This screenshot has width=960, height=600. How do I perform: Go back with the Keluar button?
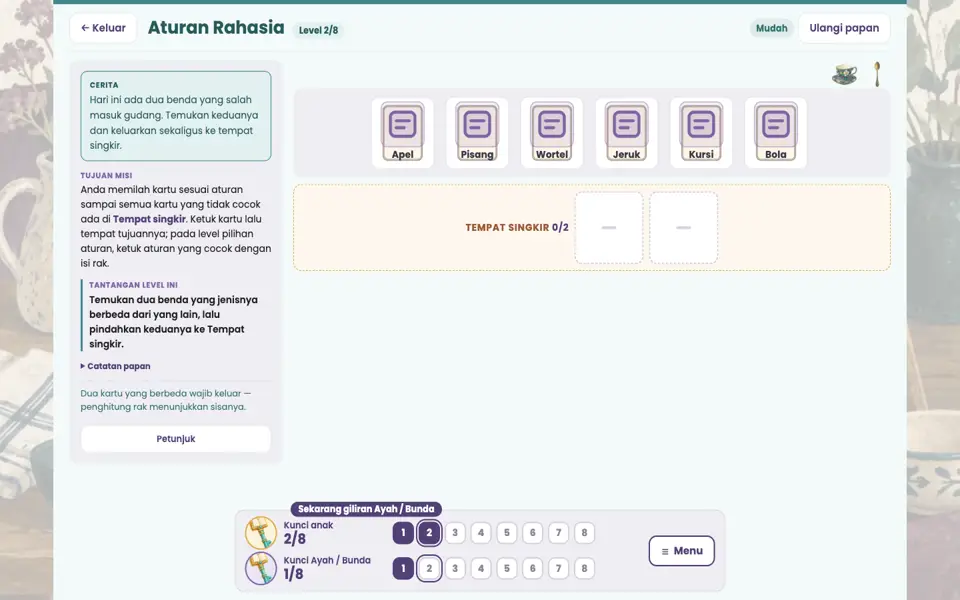coord(103,28)
